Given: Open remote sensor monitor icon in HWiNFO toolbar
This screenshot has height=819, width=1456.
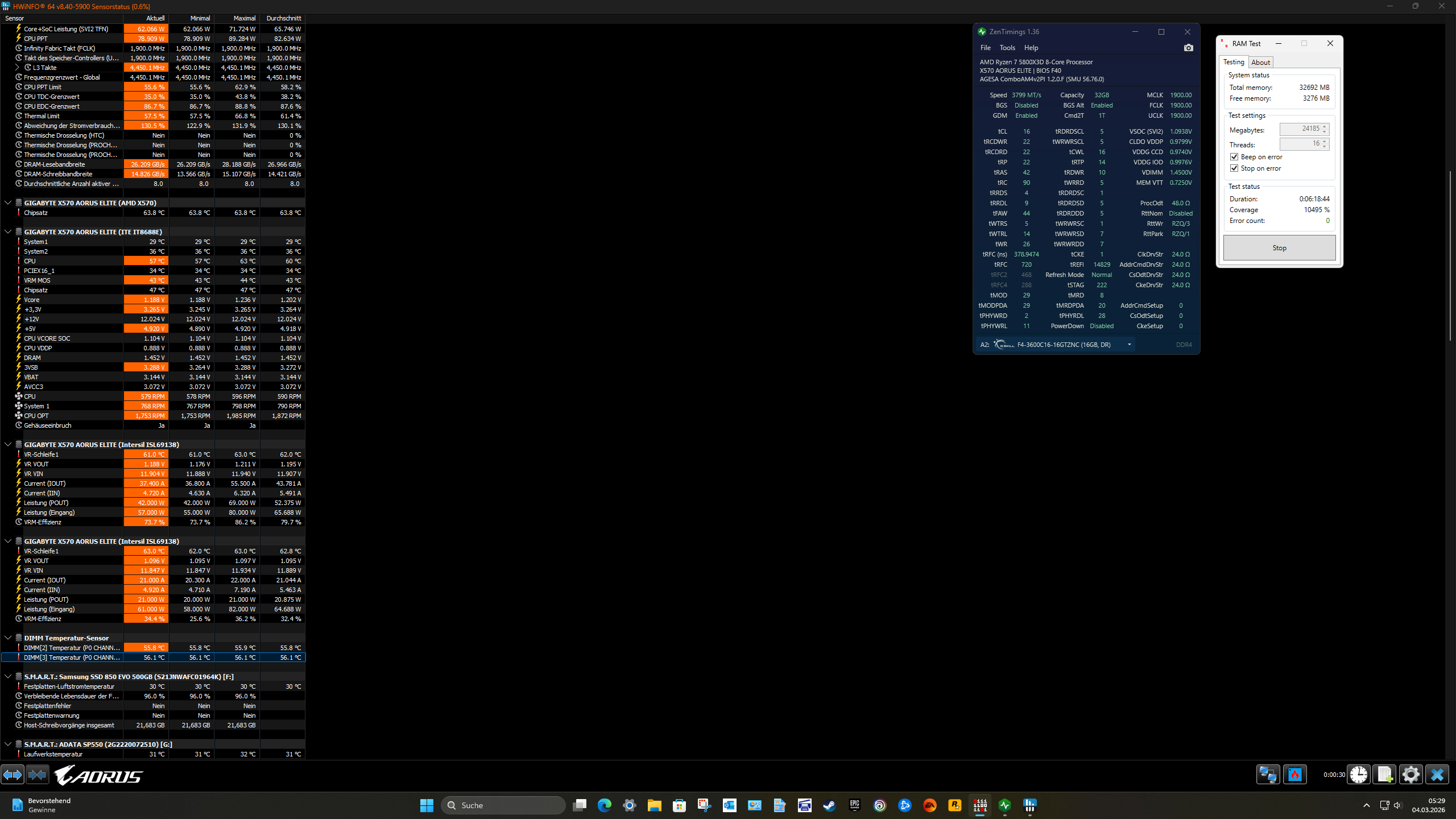Looking at the screenshot, I should [1267, 774].
